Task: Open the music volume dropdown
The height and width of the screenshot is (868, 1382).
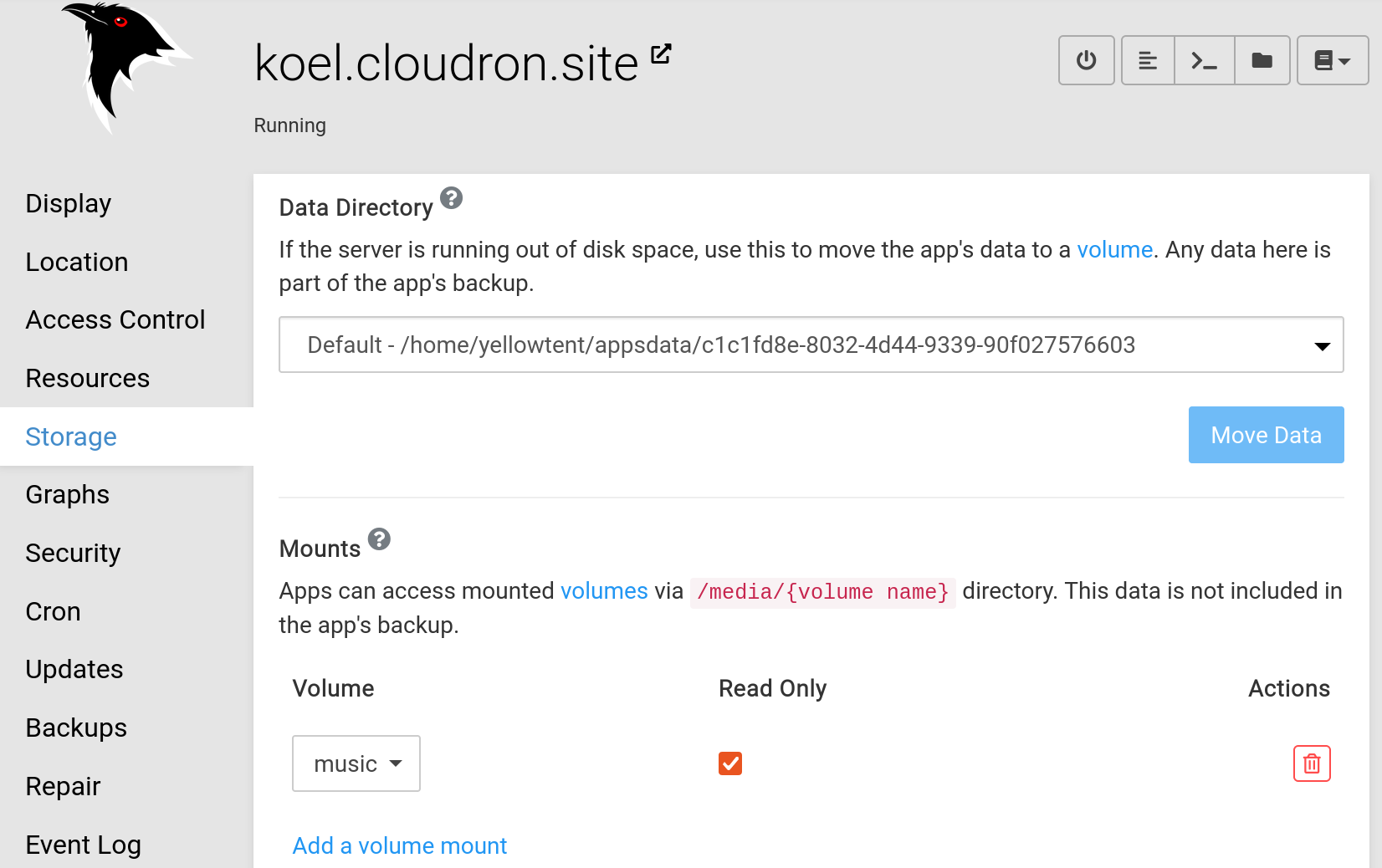Action: click(356, 763)
